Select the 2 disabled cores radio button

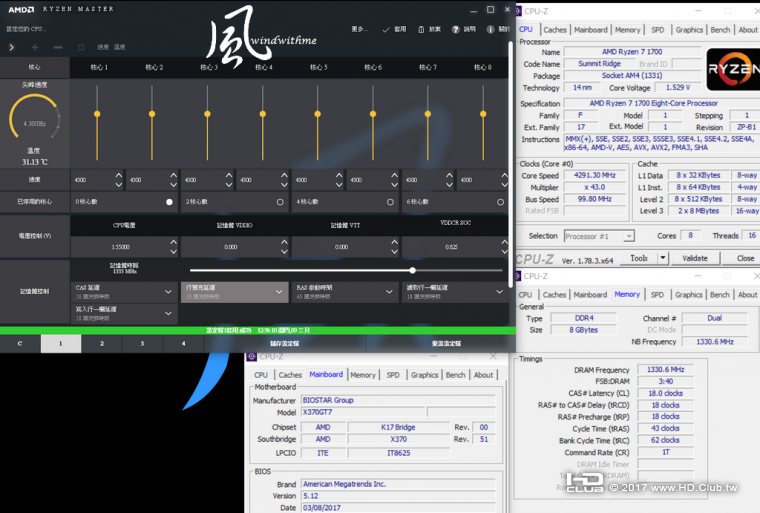[x=280, y=202]
